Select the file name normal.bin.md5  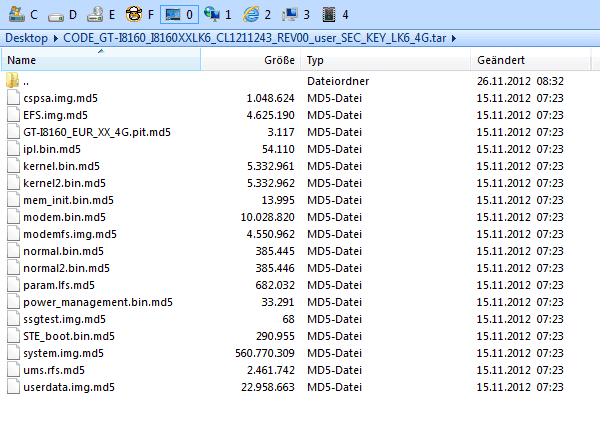click(64, 251)
